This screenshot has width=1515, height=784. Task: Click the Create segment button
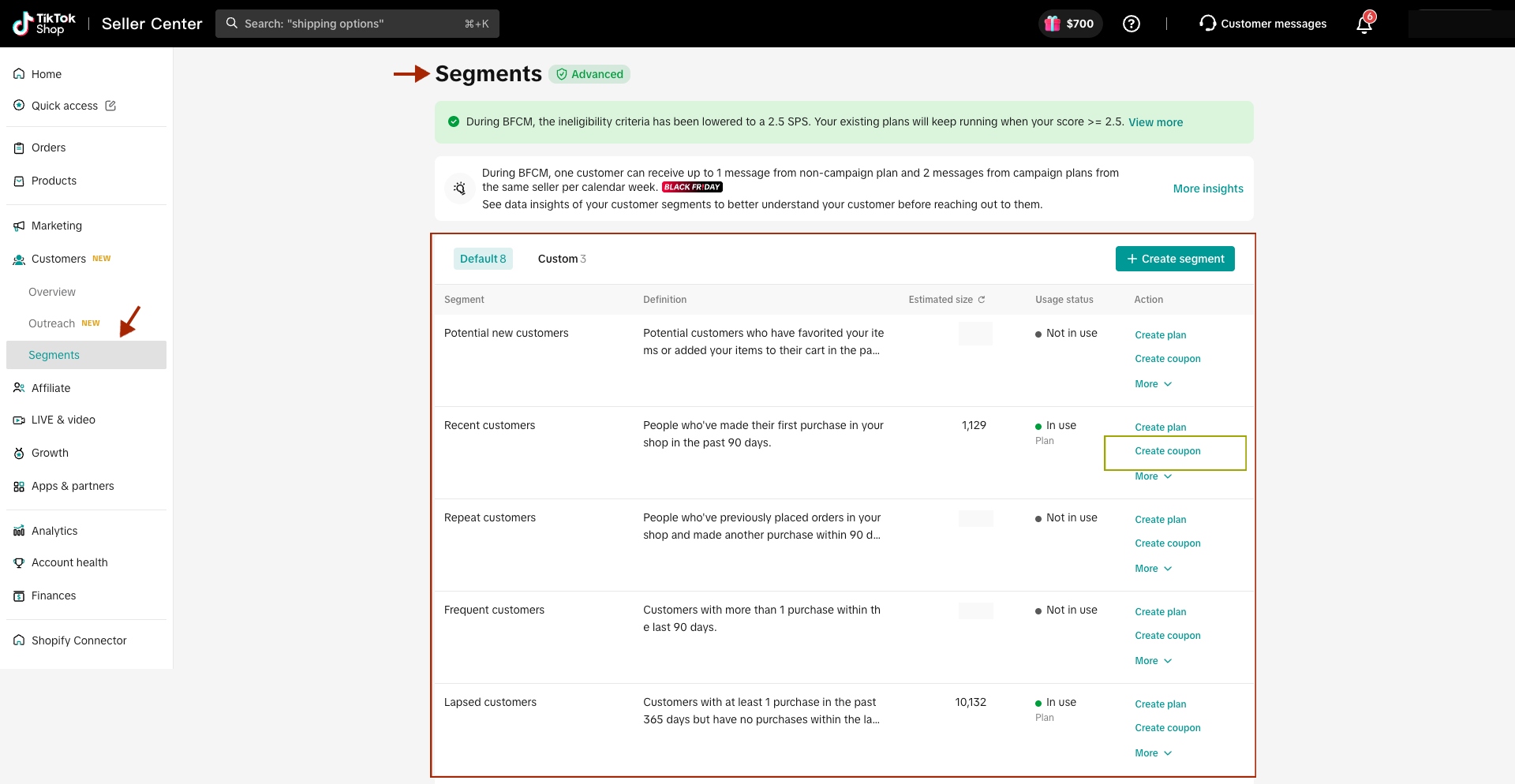[x=1174, y=259]
